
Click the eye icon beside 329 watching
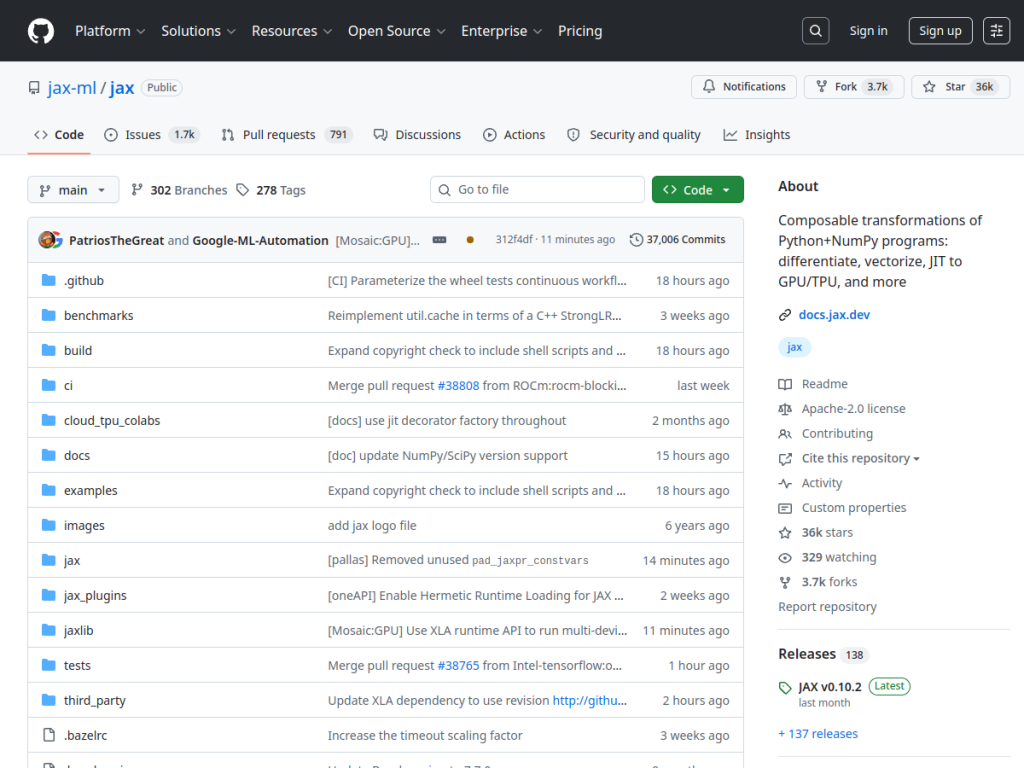785,558
